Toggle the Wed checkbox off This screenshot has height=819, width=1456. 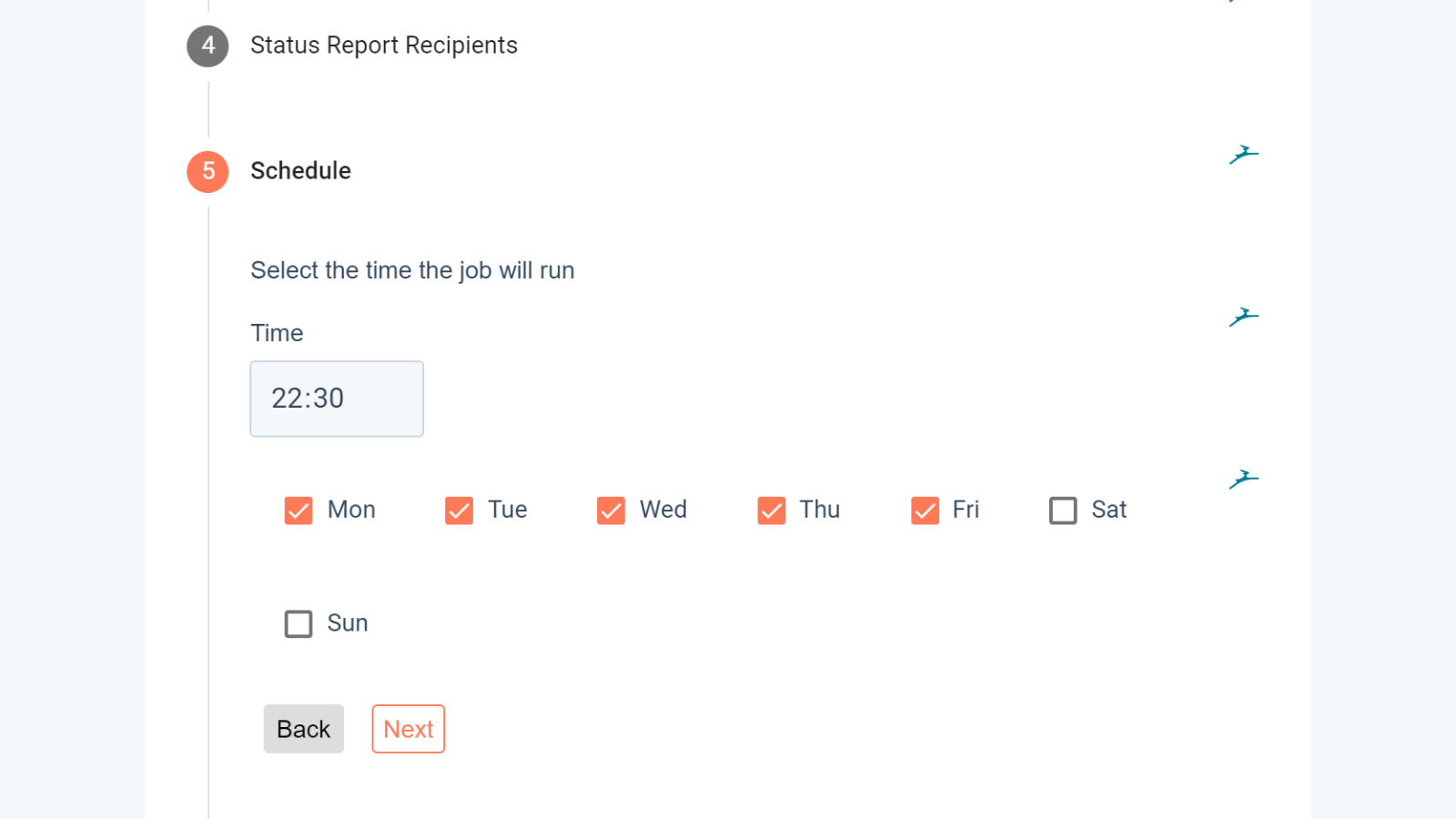click(x=611, y=511)
